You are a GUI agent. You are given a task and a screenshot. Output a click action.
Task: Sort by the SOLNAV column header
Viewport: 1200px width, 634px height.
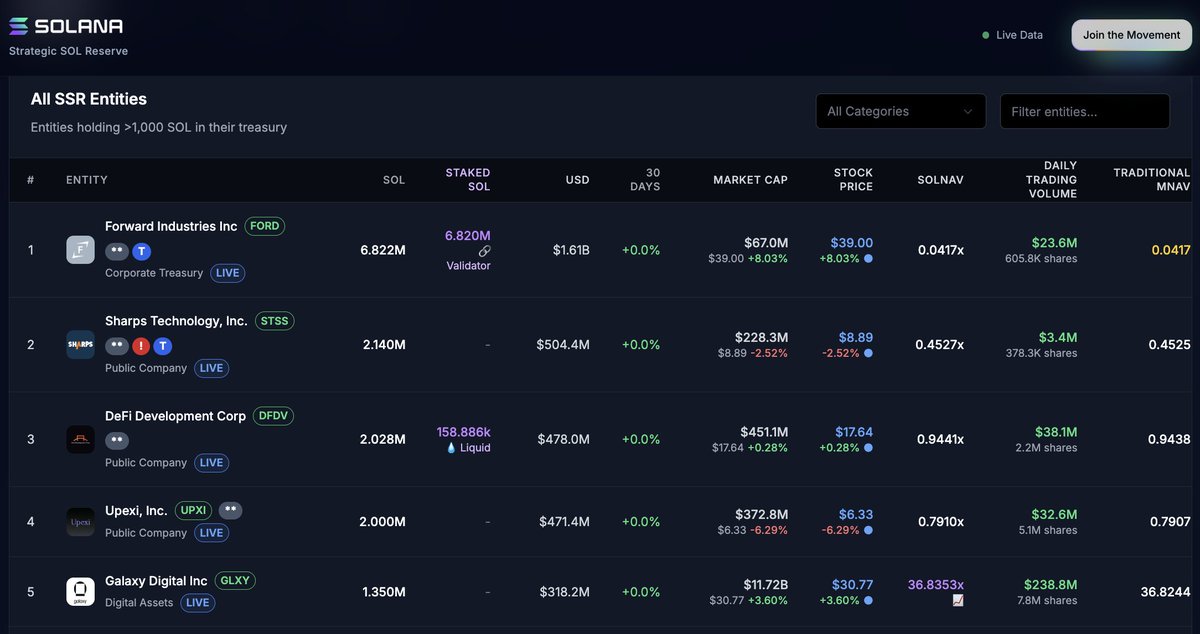point(940,180)
